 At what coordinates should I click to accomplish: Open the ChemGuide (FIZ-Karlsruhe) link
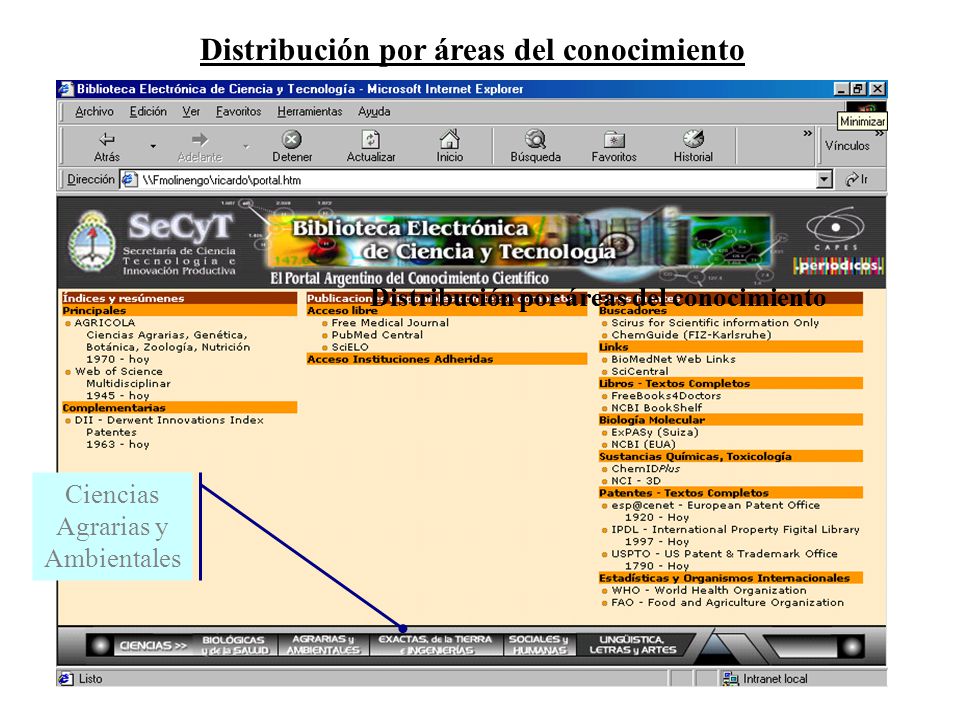tap(691, 335)
